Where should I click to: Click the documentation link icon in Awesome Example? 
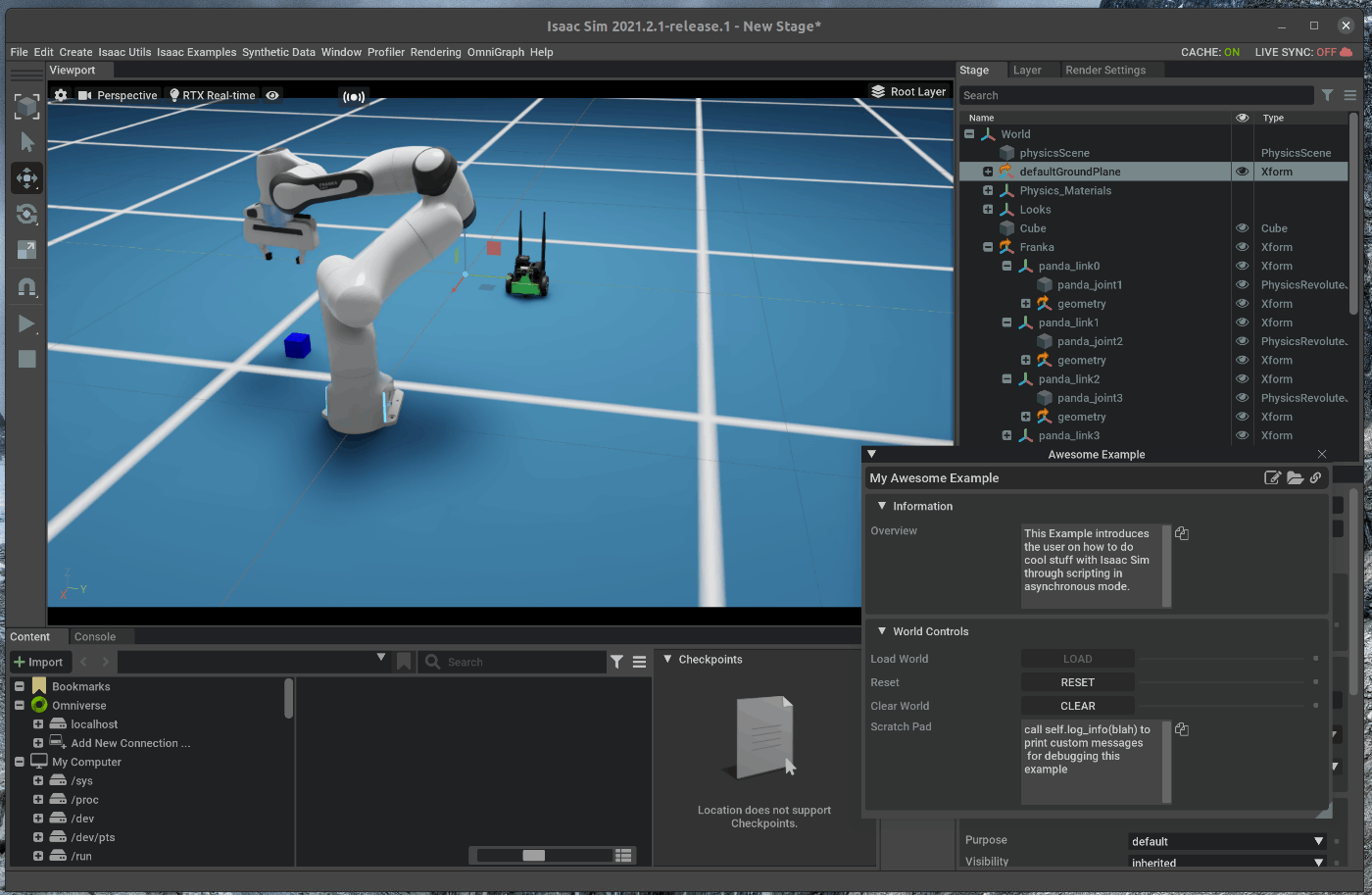pos(1315,477)
